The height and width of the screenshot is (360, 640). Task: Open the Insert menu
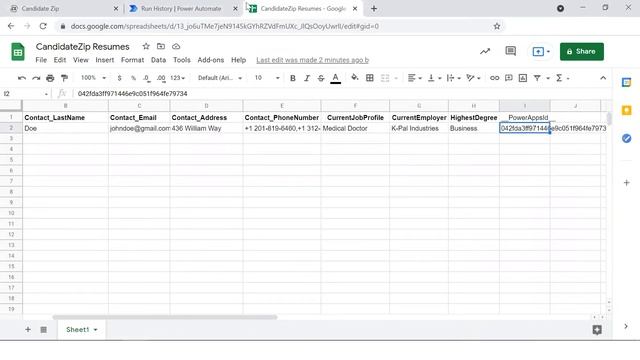pyautogui.click(x=104, y=60)
